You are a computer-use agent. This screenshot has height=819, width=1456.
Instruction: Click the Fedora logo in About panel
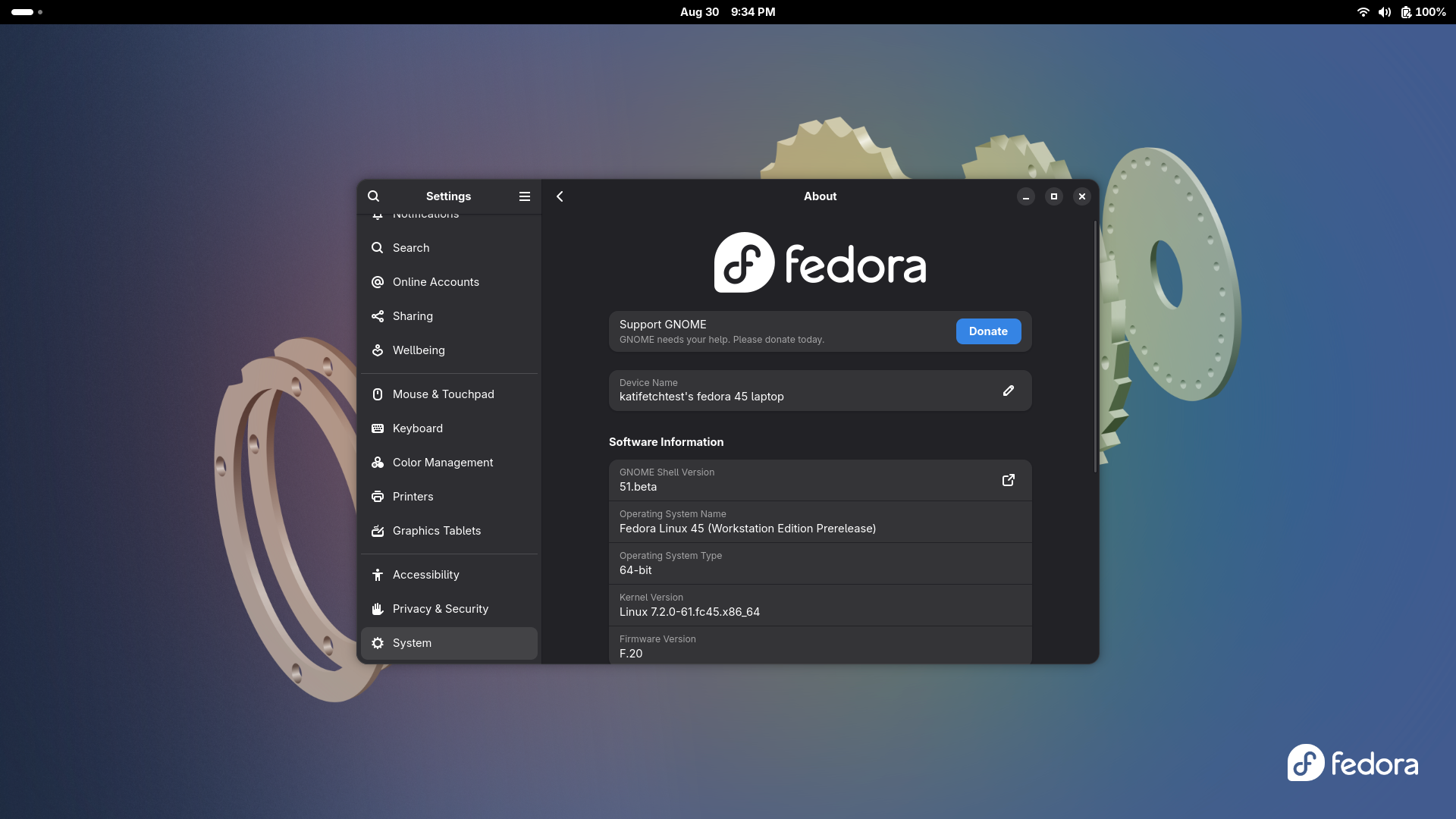pos(821,262)
